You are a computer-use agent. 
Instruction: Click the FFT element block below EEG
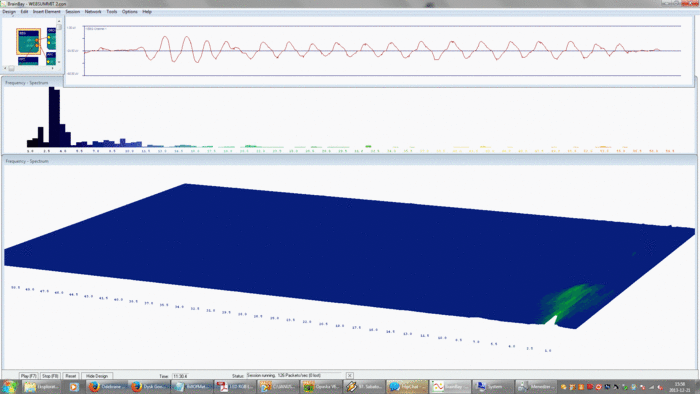[x=28, y=61]
